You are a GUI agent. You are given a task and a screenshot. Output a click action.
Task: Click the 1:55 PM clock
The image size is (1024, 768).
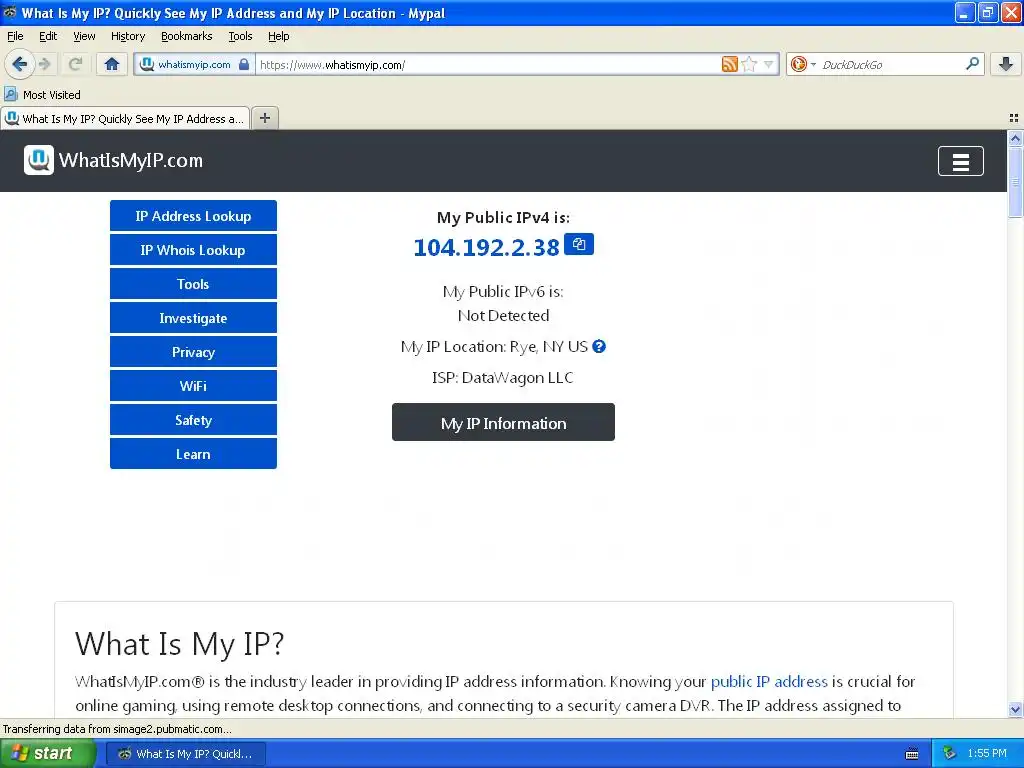tap(987, 754)
